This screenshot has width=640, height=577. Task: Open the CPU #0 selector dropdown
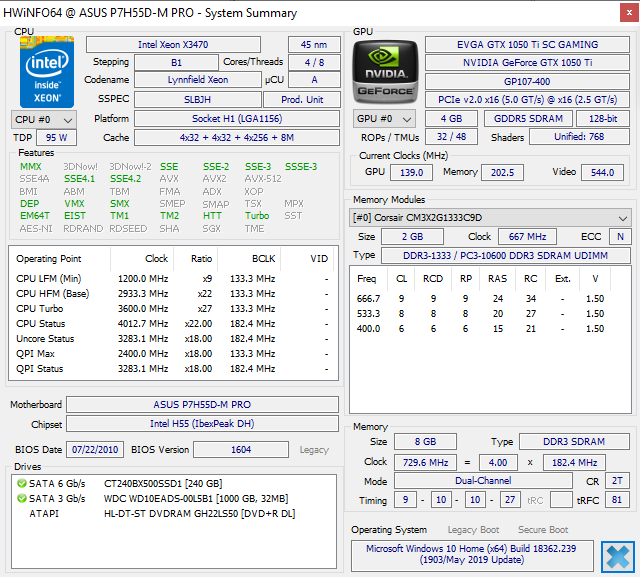pos(44,120)
